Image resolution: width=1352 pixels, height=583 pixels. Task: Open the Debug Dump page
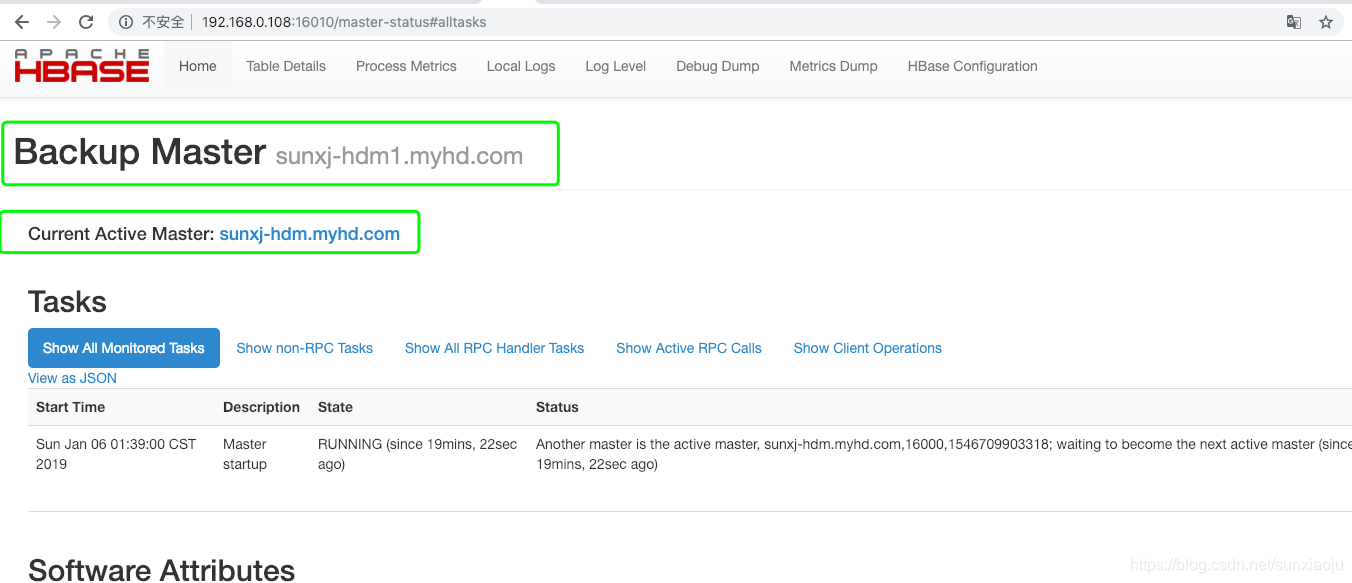click(718, 66)
